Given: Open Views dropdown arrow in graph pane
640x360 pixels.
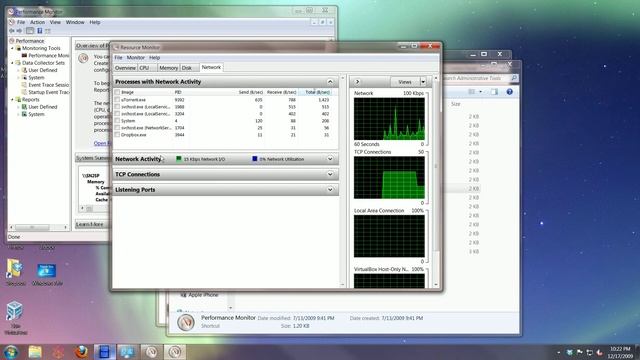Looking at the screenshot, I should [x=423, y=82].
